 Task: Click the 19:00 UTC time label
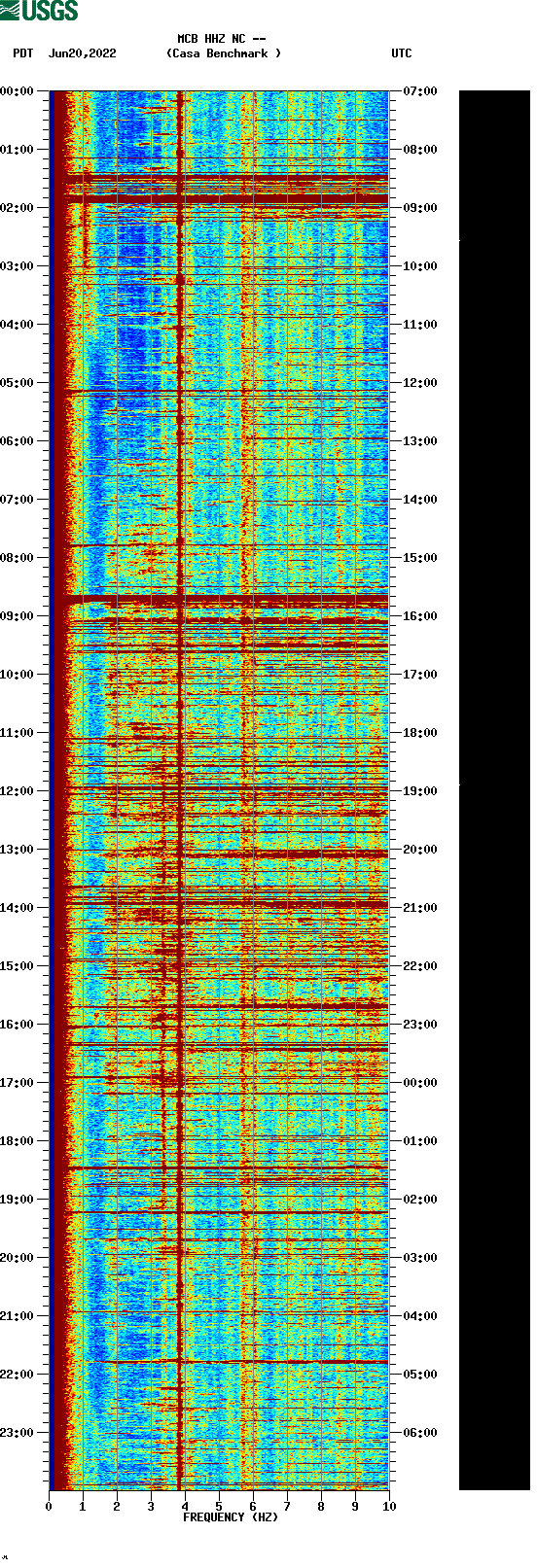pyautogui.click(x=420, y=791)
